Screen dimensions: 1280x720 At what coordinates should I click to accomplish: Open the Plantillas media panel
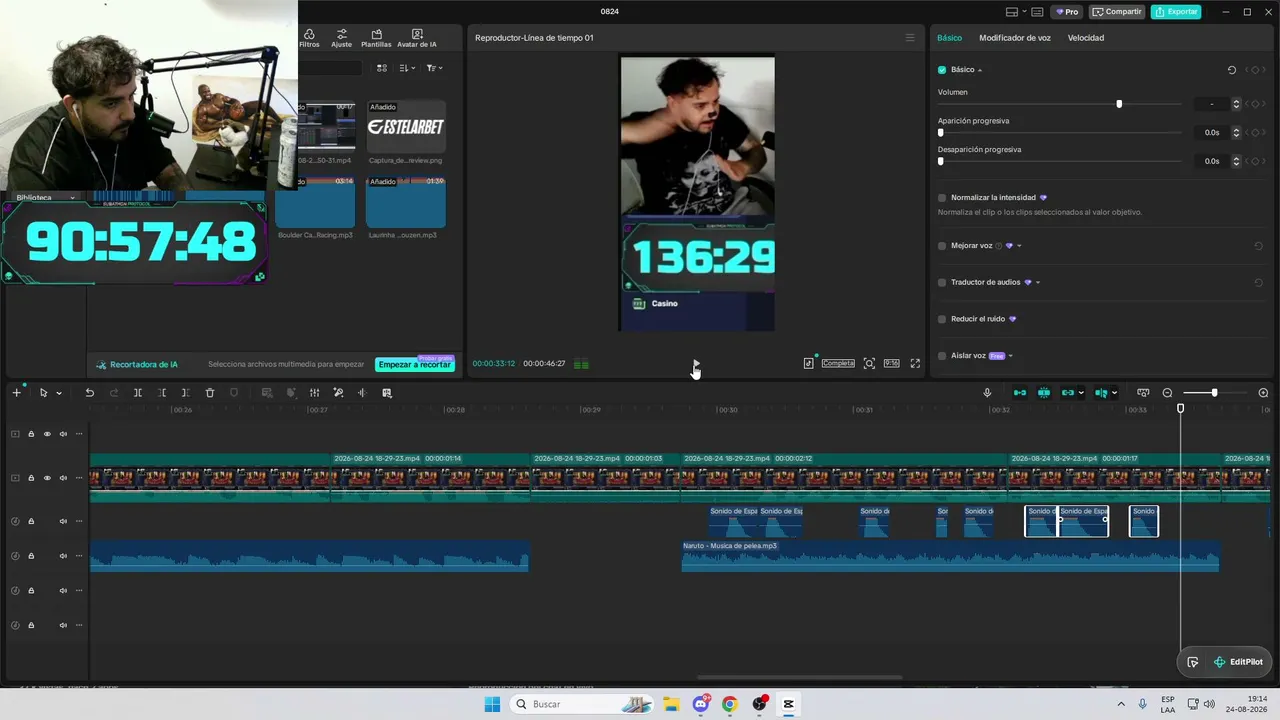click(x=376, y=38)
